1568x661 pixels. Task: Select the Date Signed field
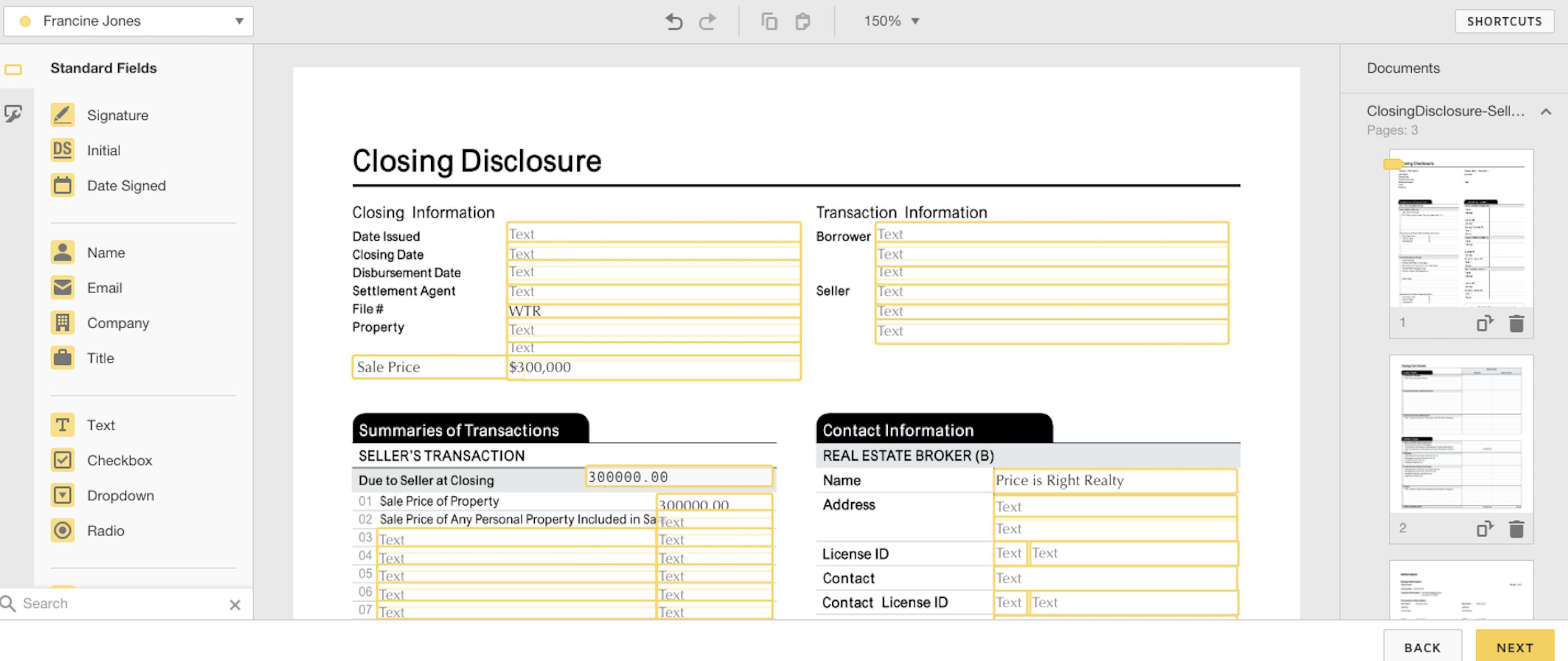point(125,185)
